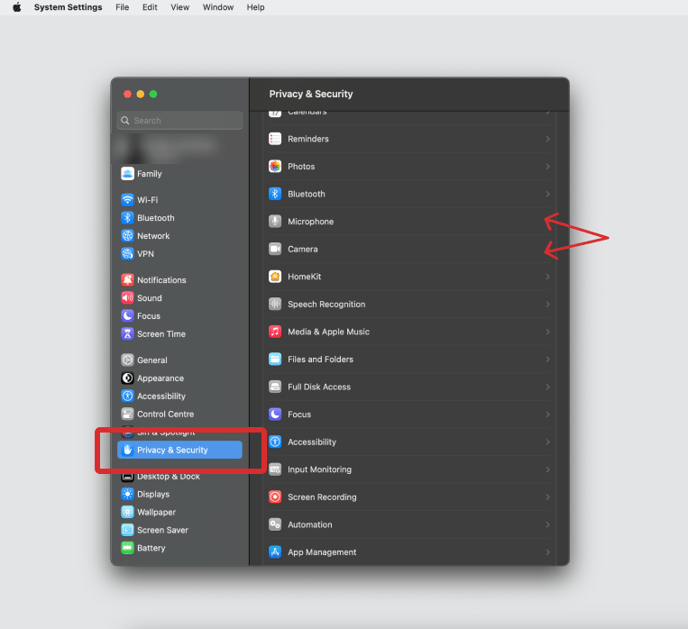Expand the Media & Apple Music chevron

click(548, 332)
